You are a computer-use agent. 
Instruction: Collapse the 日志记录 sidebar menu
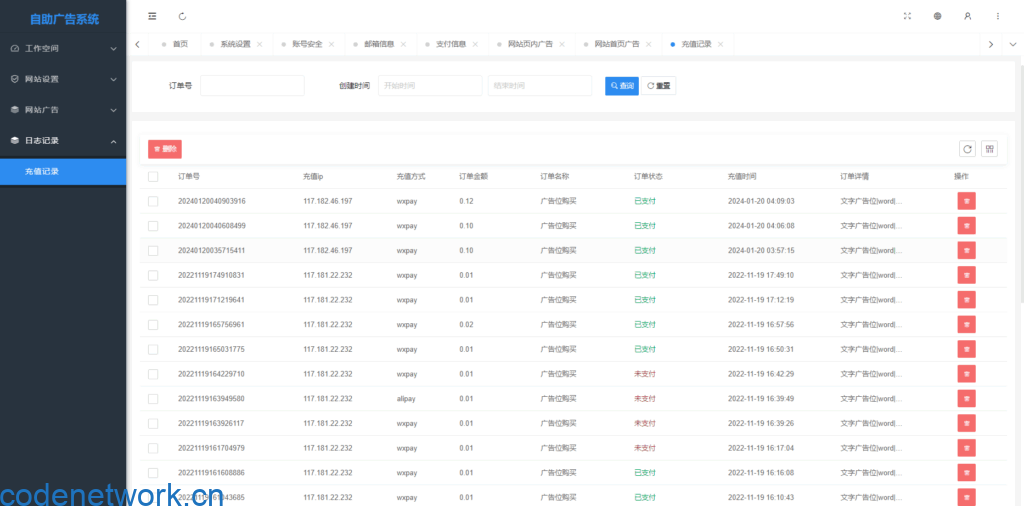[x=63, y=141]
